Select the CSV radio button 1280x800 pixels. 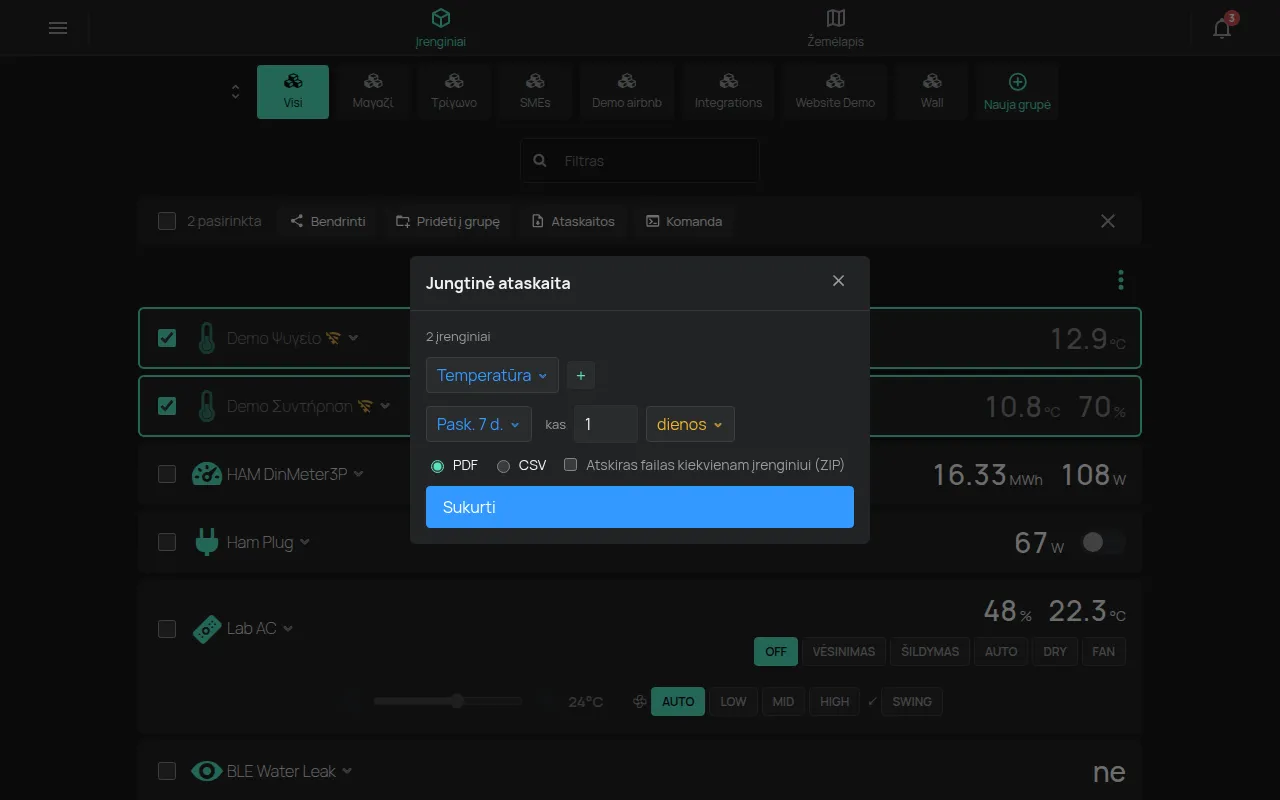click(504, 466)
